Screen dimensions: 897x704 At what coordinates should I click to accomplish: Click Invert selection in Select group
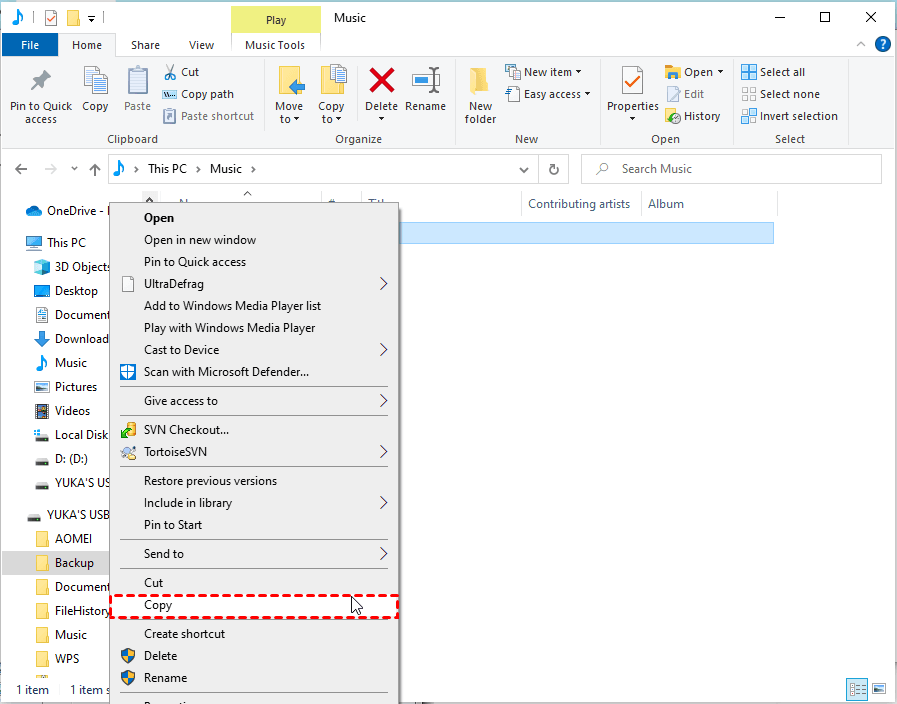(789, 116)
